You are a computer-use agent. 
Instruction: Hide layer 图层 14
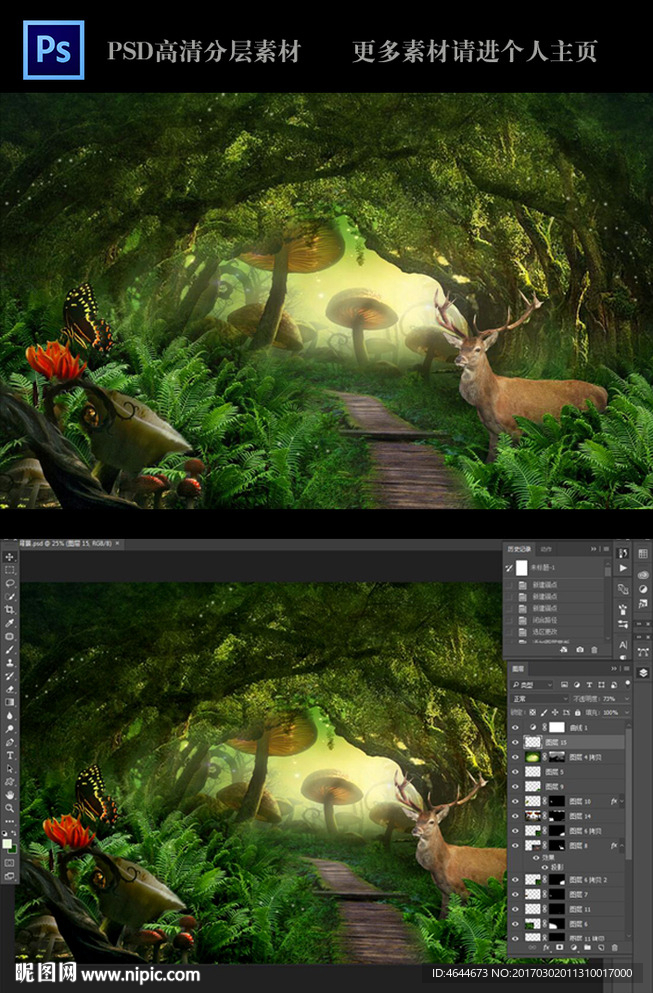click(x=515, y=816)
